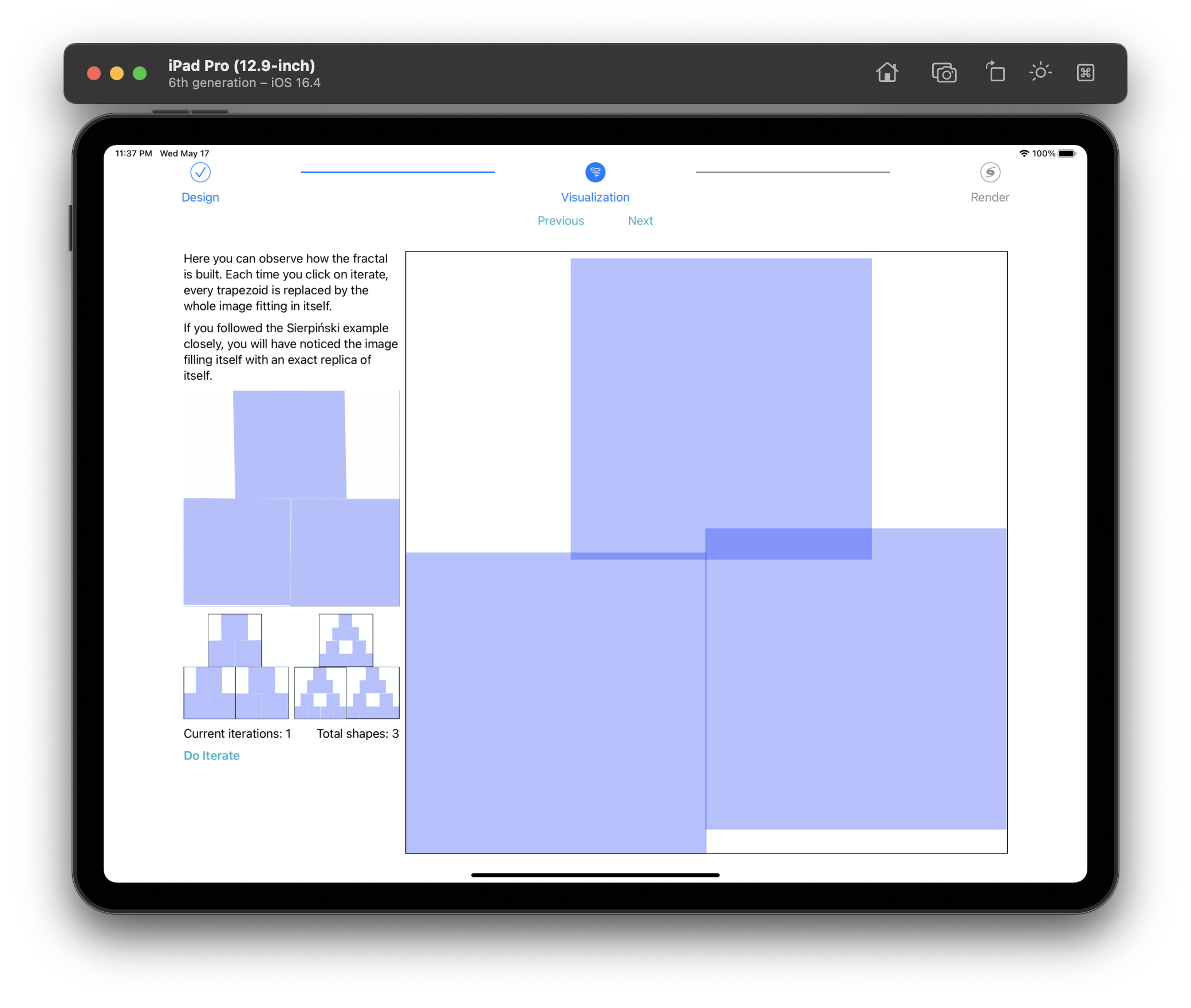Click the Design checkmark step icon
The width and height of the screenshot is (1191, 1008).
coord(200,172)
